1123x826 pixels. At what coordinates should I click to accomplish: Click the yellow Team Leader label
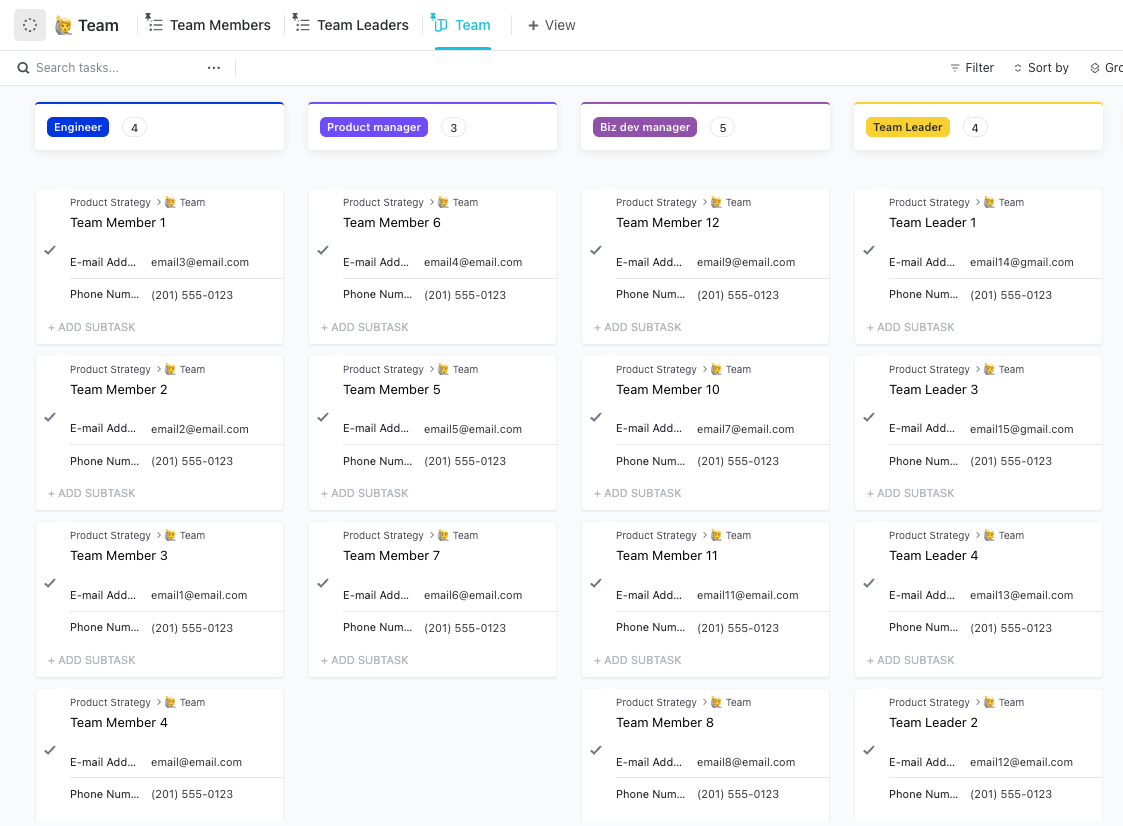pos(907,127)
